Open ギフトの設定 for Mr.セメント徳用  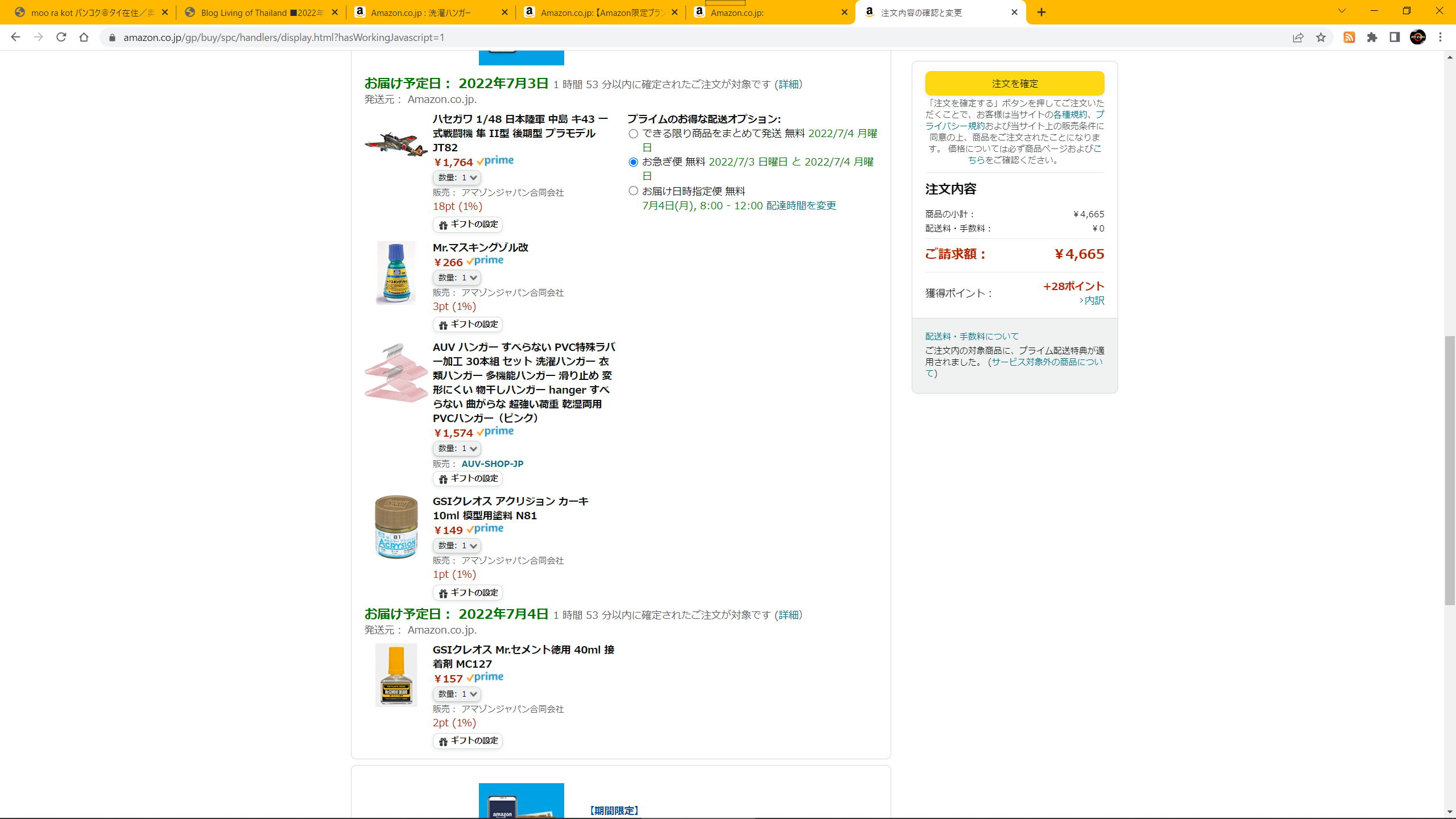pos(468,741)
